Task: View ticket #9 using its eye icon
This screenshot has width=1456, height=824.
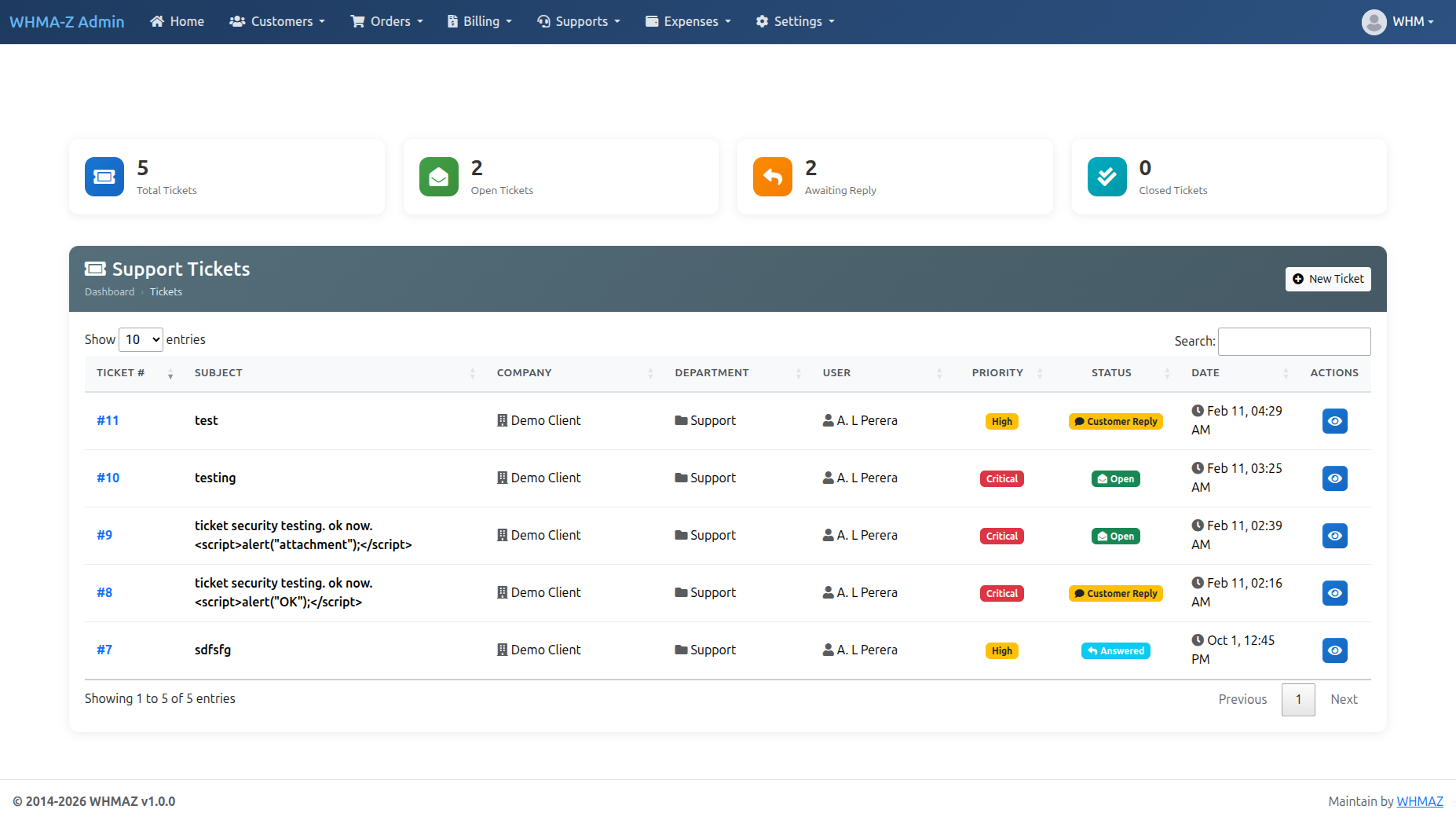Action: click(x=1334, y=536)
